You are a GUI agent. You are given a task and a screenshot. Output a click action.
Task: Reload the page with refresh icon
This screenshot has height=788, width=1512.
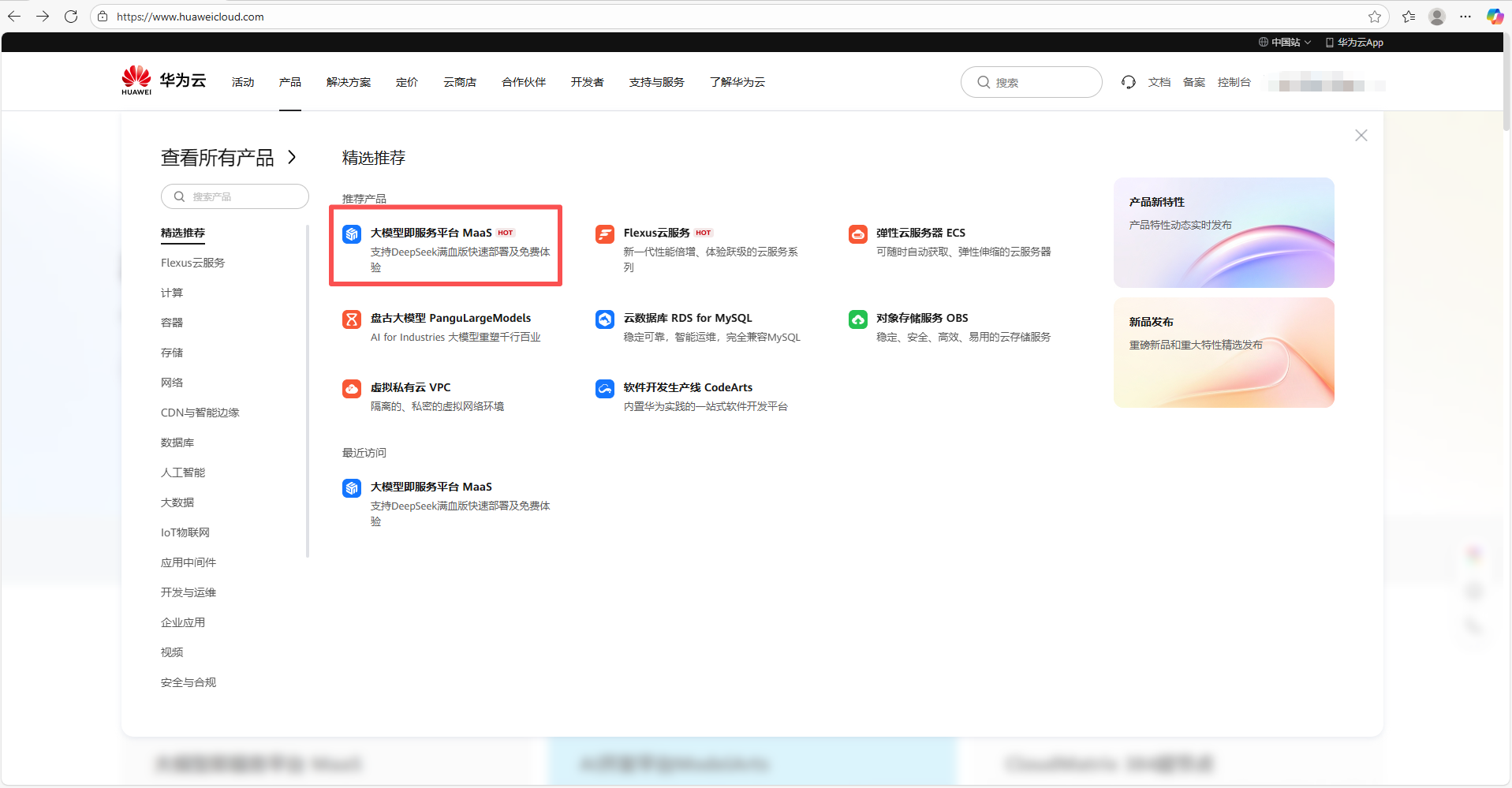coord(71,17)
